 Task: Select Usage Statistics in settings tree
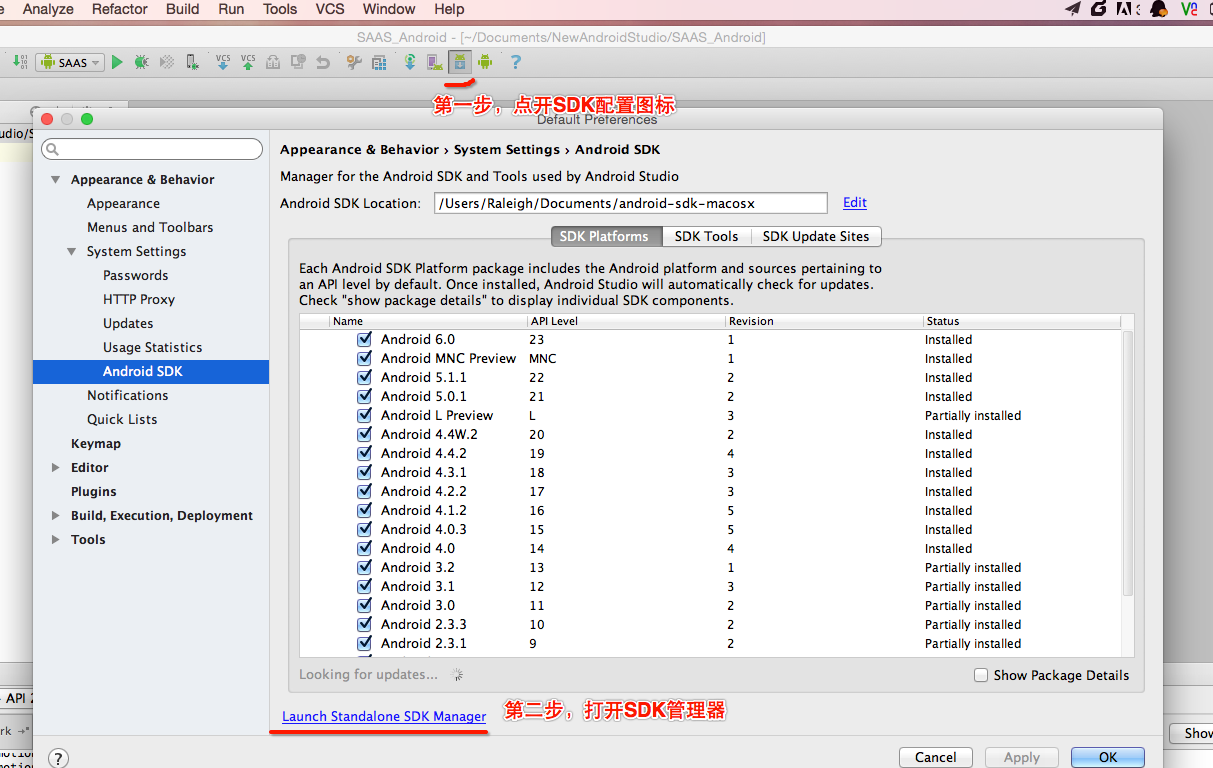coord(152,347)
